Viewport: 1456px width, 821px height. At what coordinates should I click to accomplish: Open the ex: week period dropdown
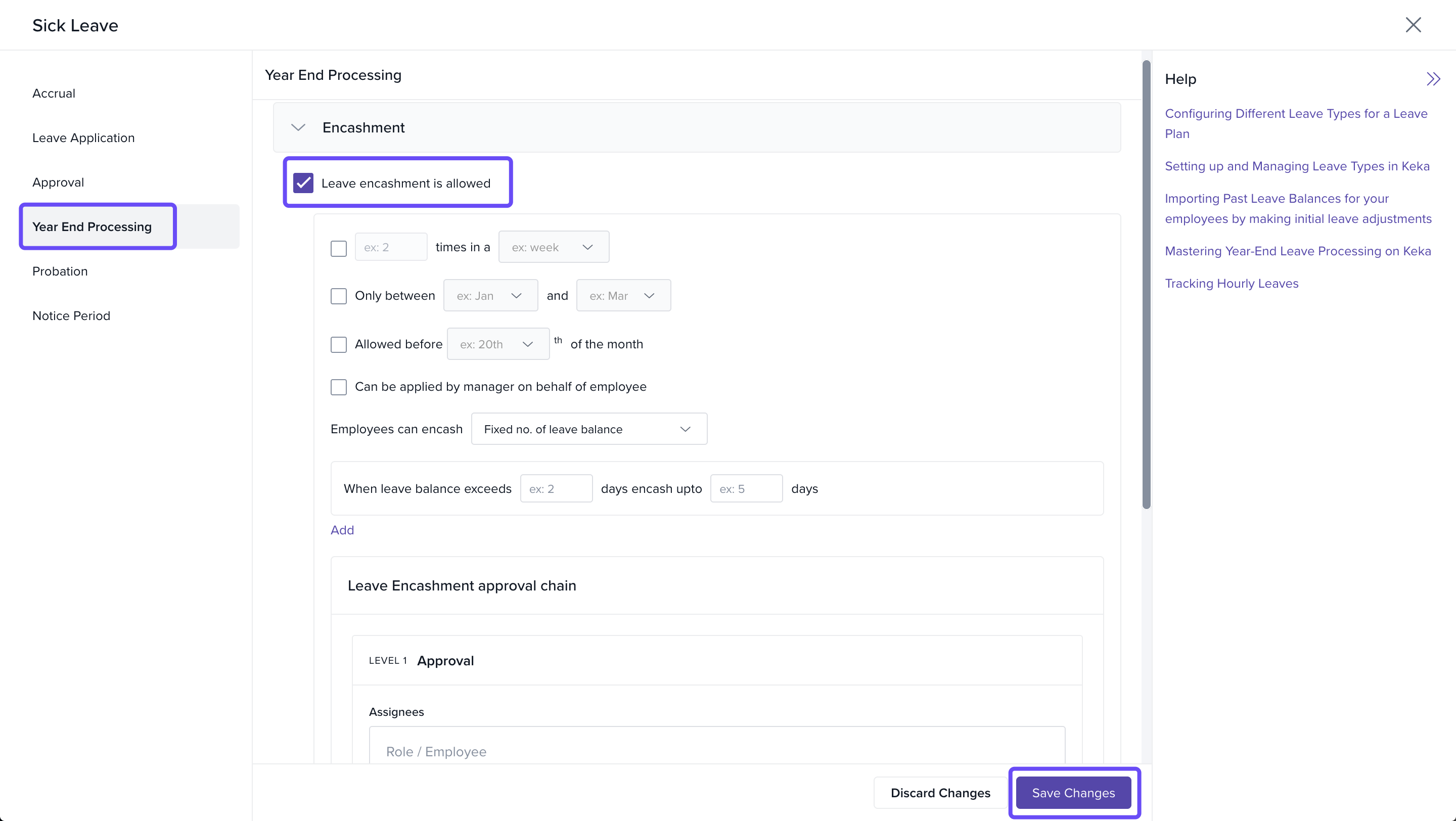coord(554,248)
